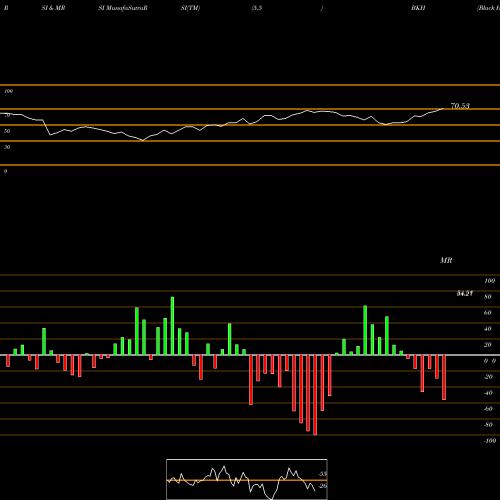Click the 'SI(TM)' header label
Viewport: 500px width, 500px height.
coord(190,8)
